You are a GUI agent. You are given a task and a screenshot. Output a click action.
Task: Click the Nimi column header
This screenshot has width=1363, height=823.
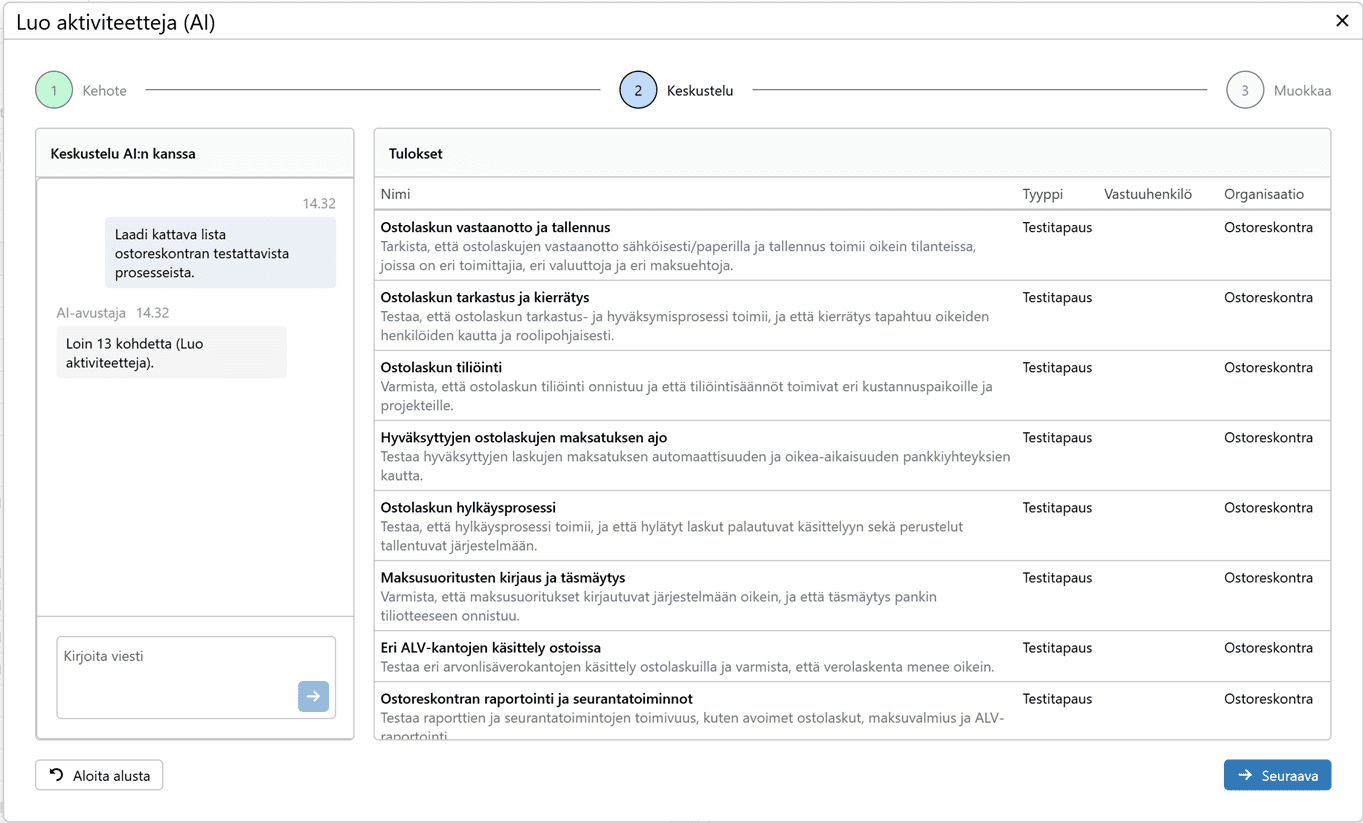[396, 194]
